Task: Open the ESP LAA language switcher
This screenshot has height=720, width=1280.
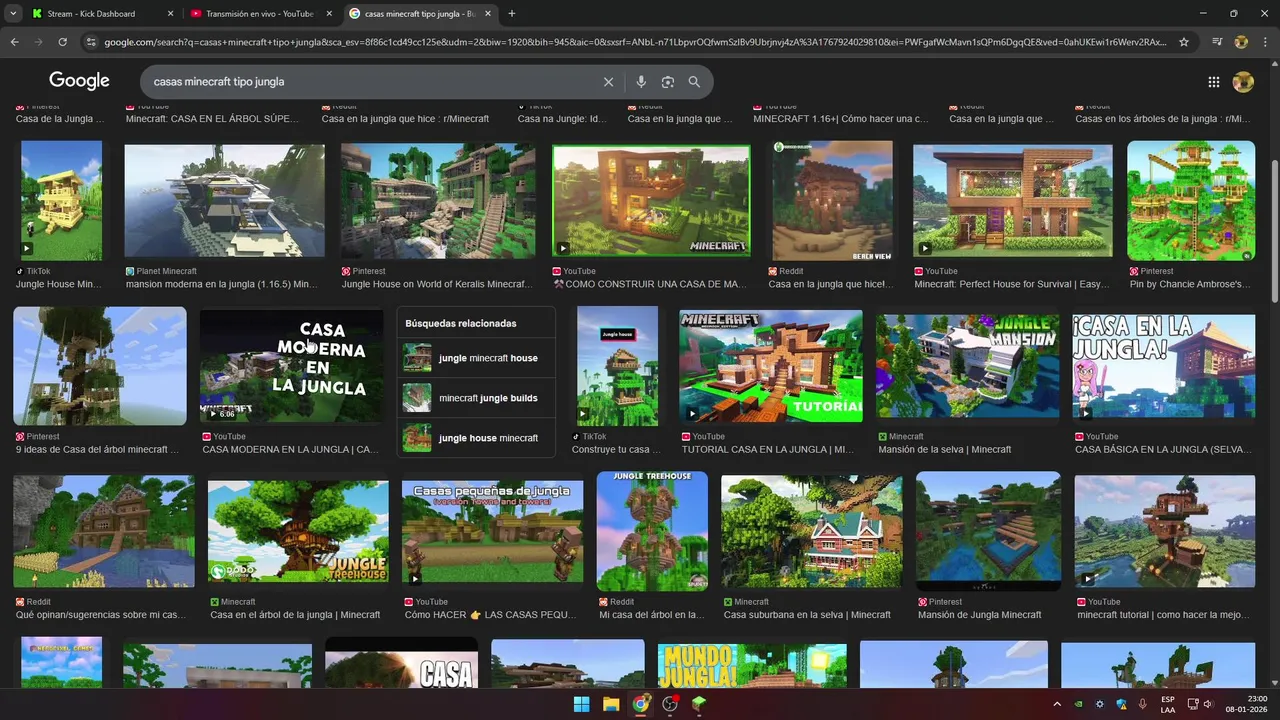Action: [x=1168, y=704]
